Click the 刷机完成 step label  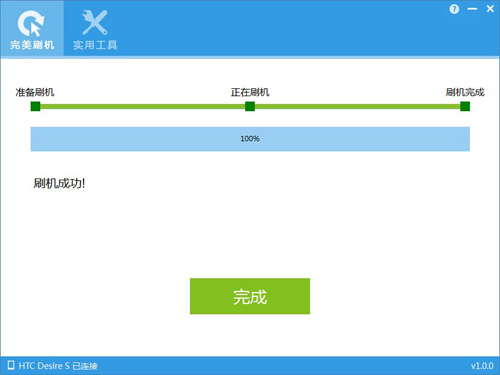point(465,92)
